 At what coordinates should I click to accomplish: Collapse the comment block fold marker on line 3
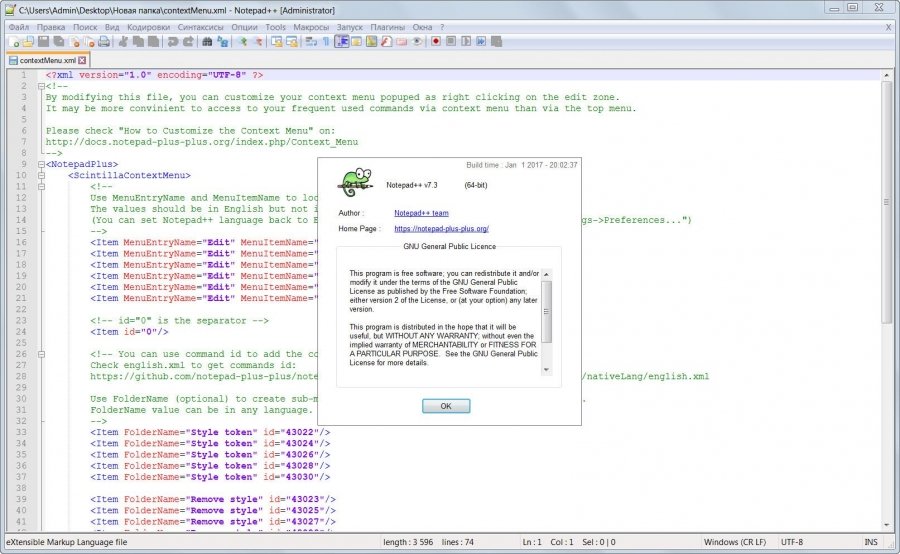pyautogui.click(x=40, y=86)
